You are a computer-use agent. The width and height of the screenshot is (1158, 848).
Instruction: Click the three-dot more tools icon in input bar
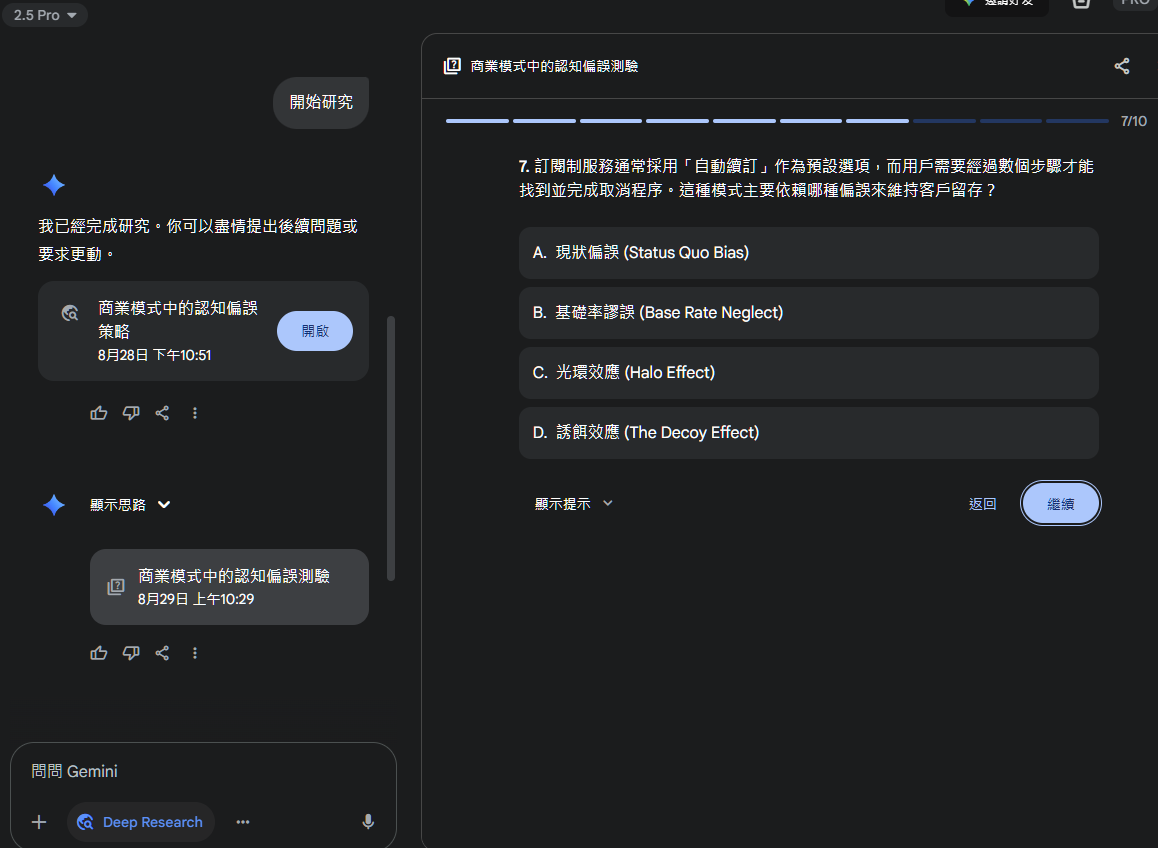(243, 822)
